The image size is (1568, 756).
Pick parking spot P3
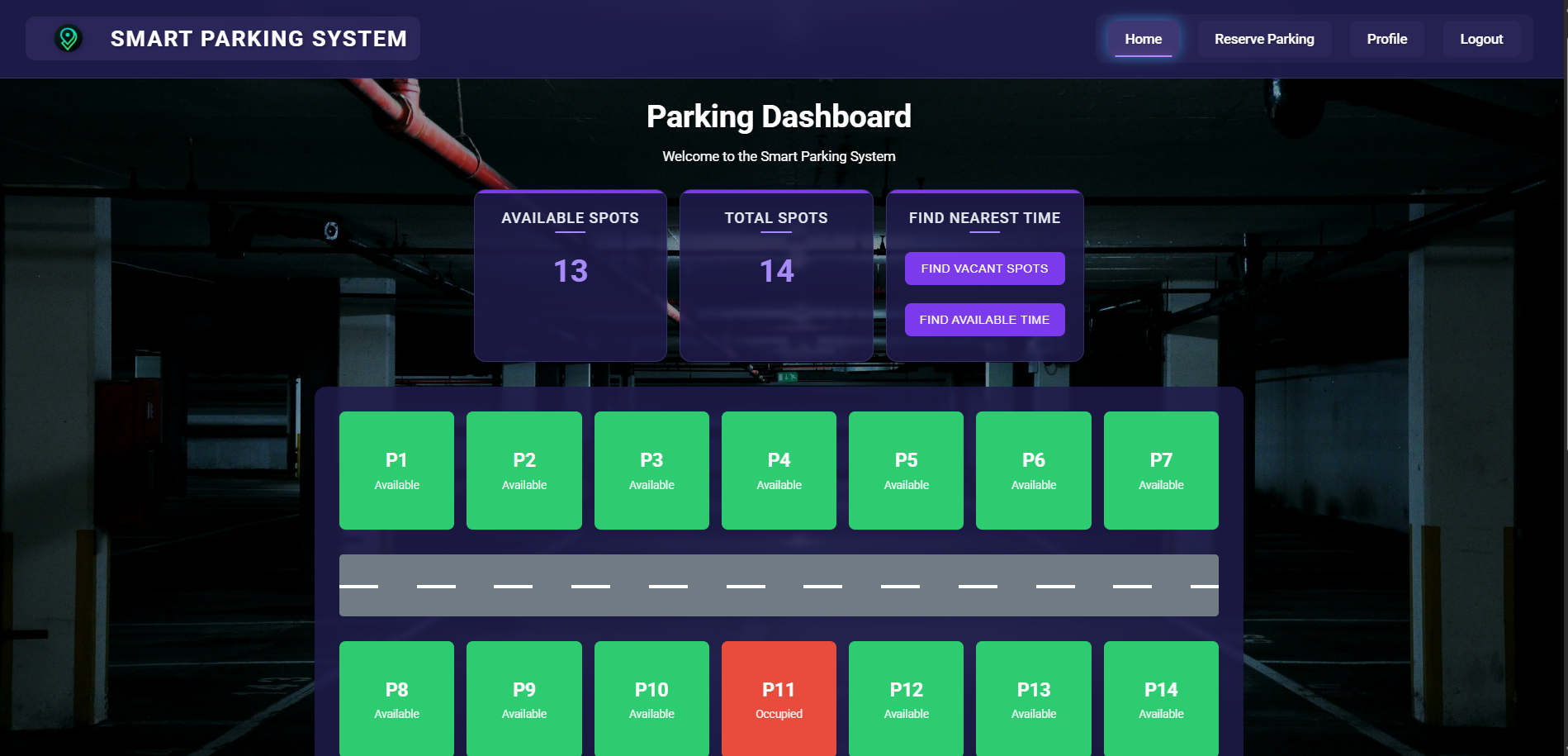coord(651,470)
